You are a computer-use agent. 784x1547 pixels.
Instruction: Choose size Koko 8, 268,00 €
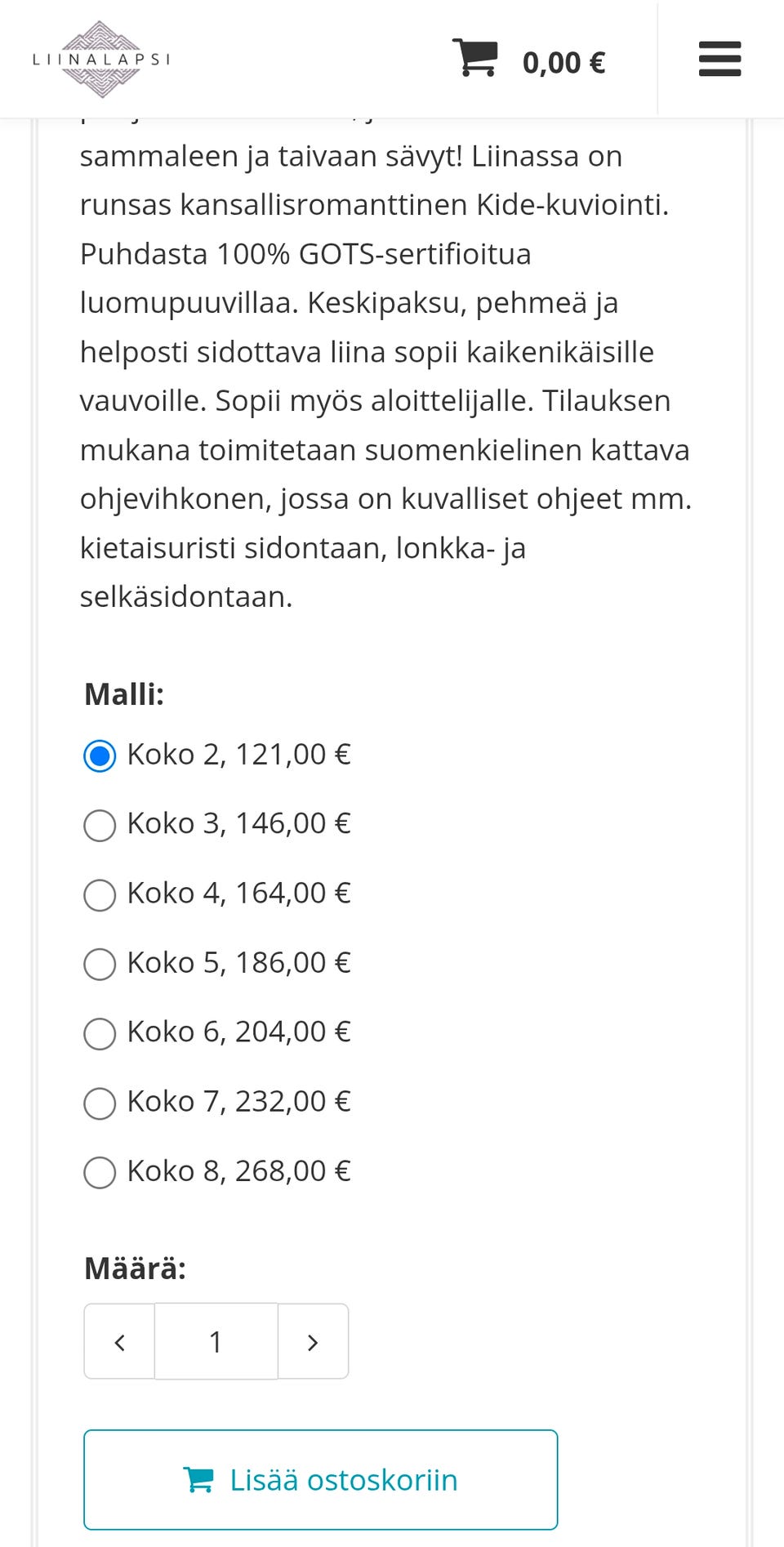99,1173
